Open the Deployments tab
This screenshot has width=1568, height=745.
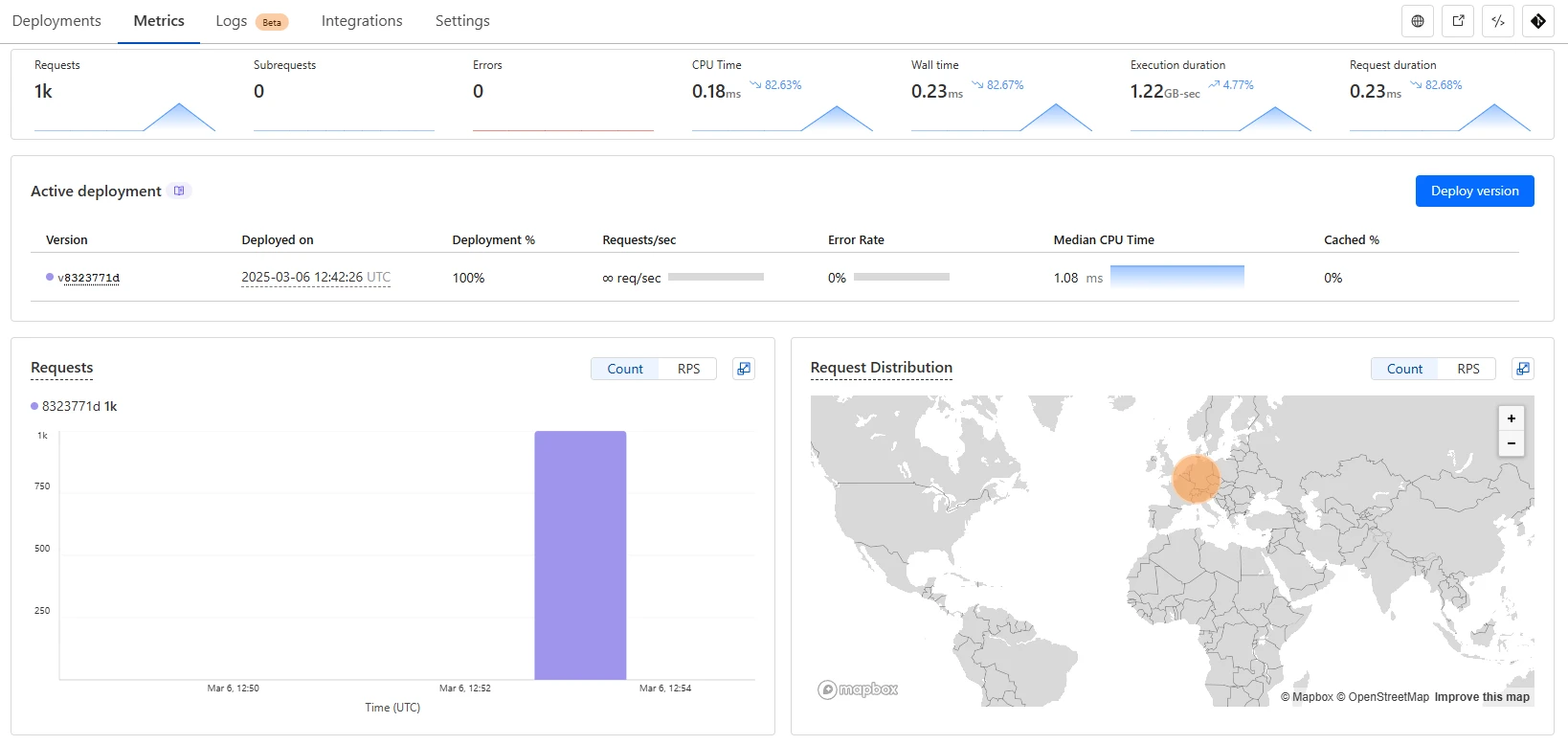click(x=56, y=21)
